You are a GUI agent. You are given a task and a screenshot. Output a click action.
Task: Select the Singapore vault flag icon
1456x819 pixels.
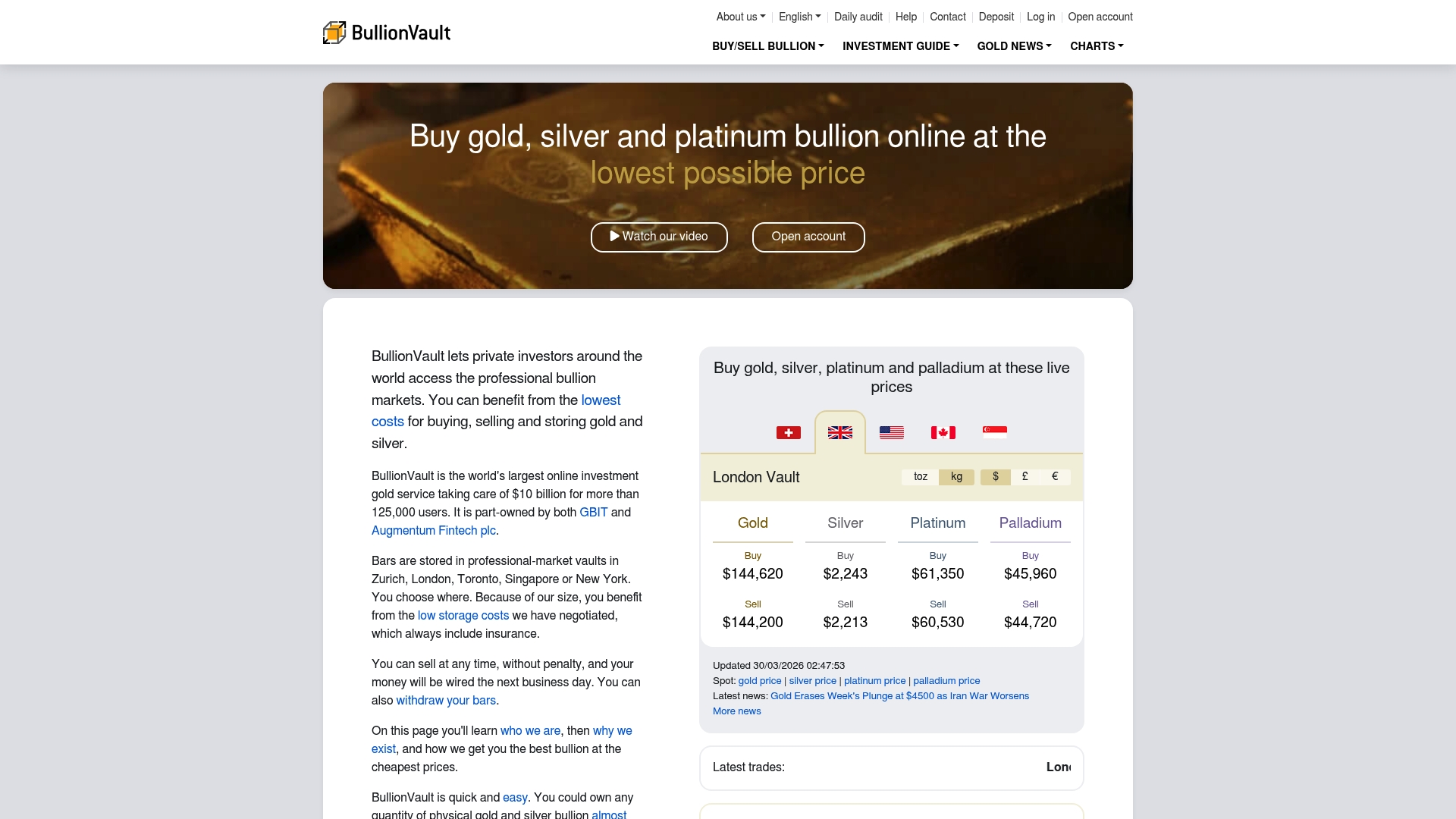click(x=995, y=432)
